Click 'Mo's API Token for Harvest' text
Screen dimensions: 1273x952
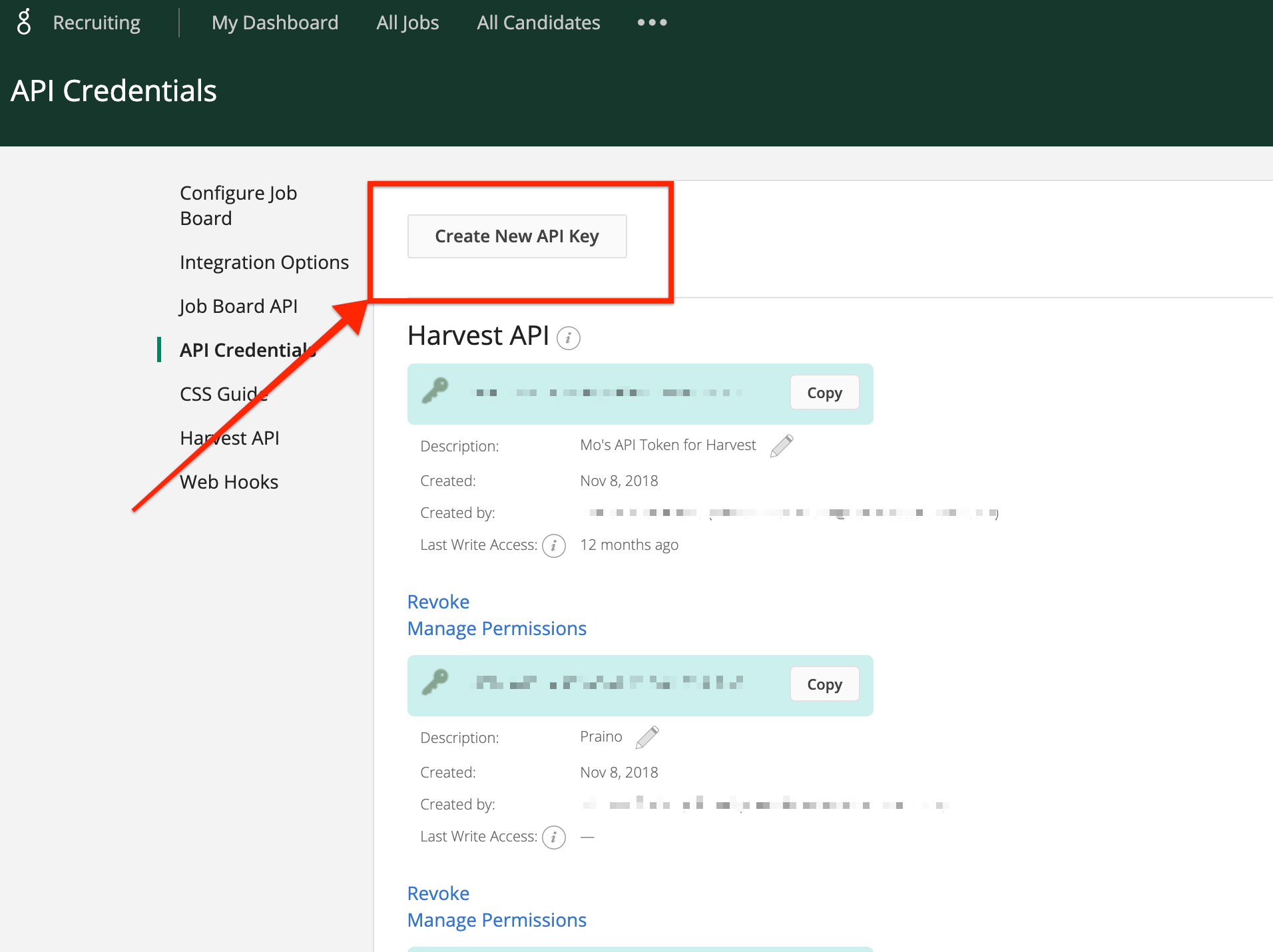pos(668,445)
